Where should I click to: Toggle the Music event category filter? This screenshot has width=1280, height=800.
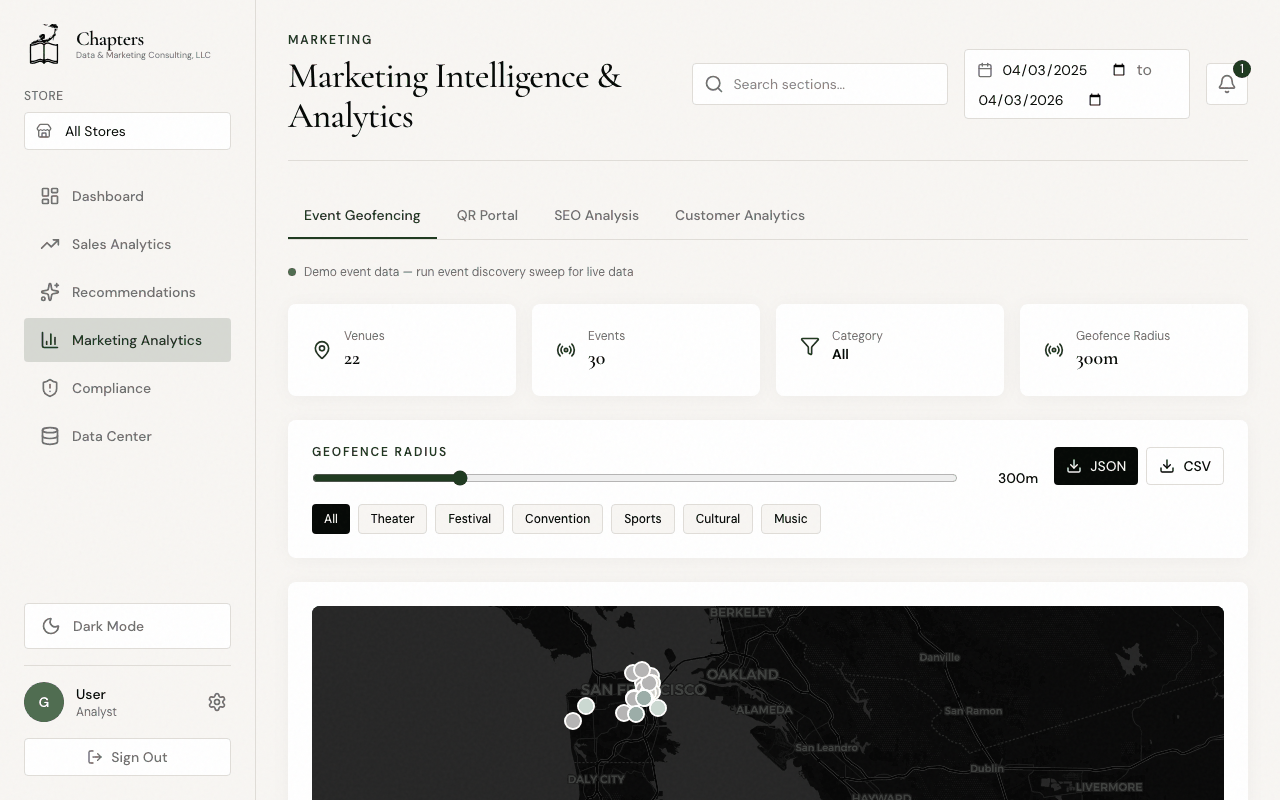790,519
